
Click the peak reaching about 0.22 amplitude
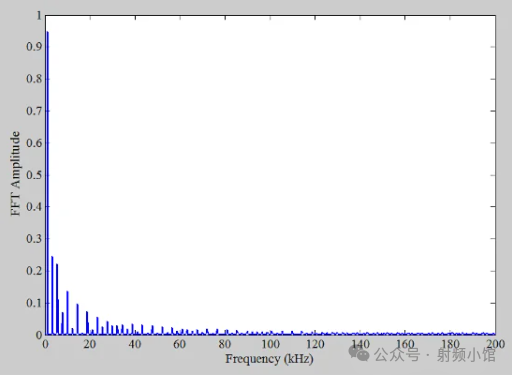coord(57,299)
